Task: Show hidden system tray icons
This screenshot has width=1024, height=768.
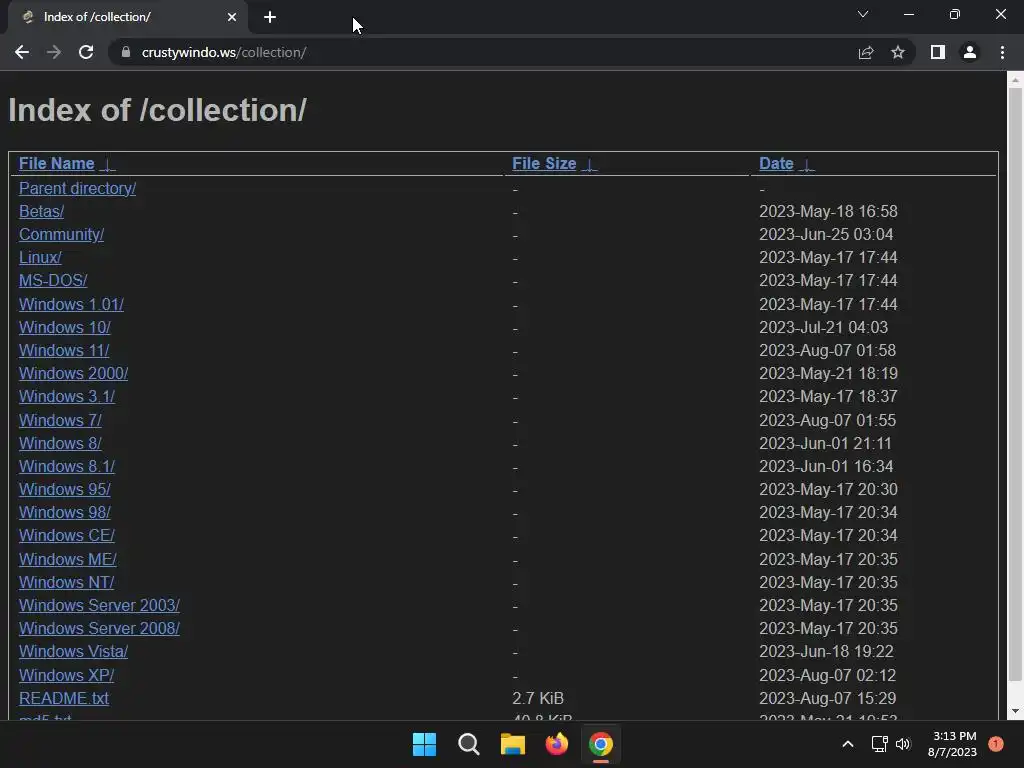Action: click(848, 744)
